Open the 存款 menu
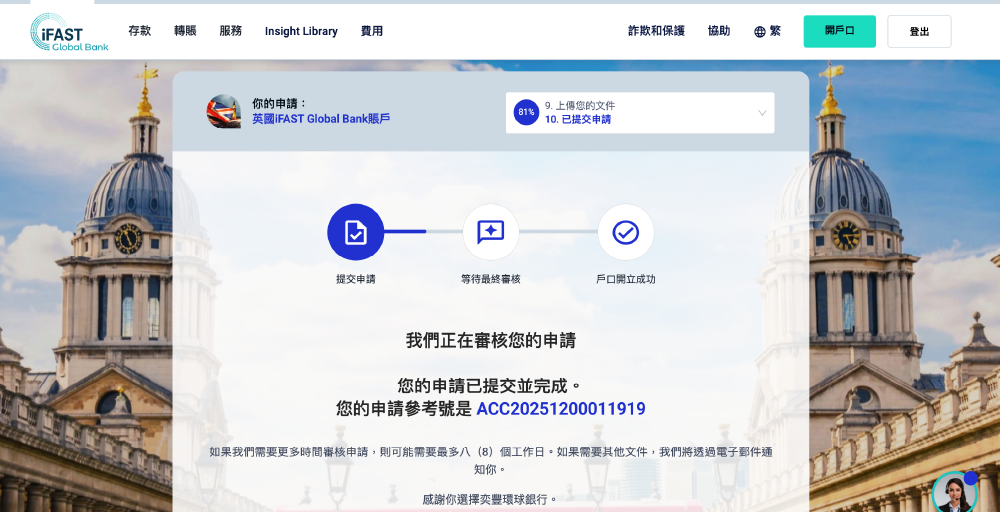This screenshot has height=512, width=1000. (x=140, y=31)
